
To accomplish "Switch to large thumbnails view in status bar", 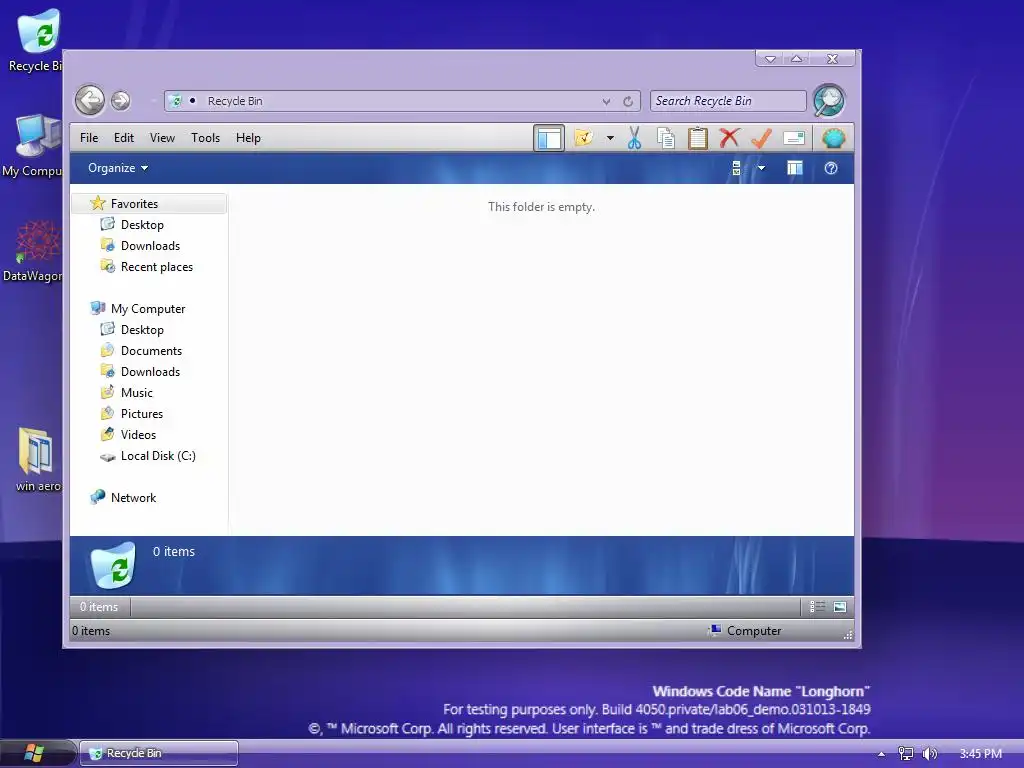I will [x=840, y=607].
